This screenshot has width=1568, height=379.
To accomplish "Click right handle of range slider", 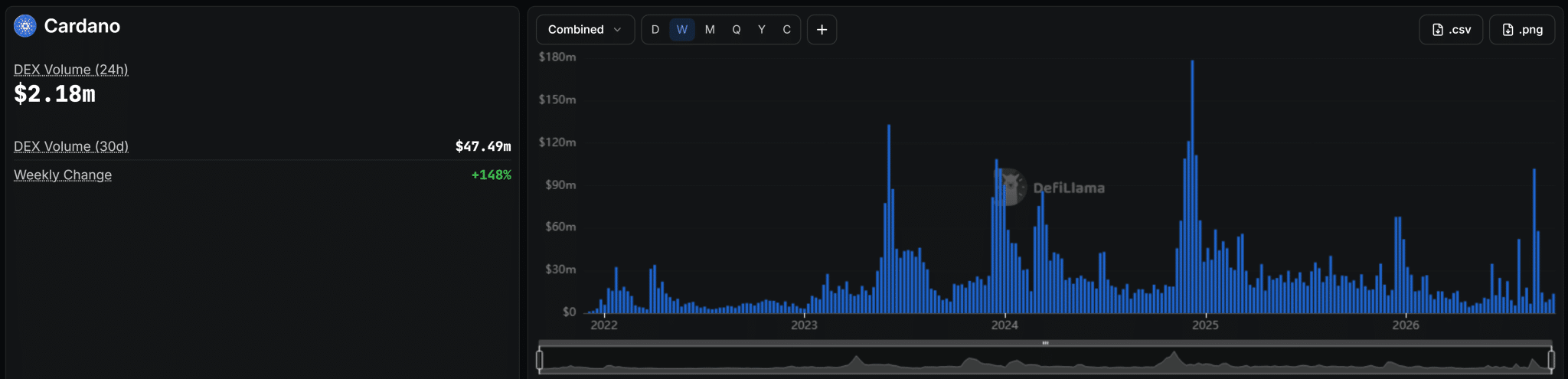I will click(1551, 359).
